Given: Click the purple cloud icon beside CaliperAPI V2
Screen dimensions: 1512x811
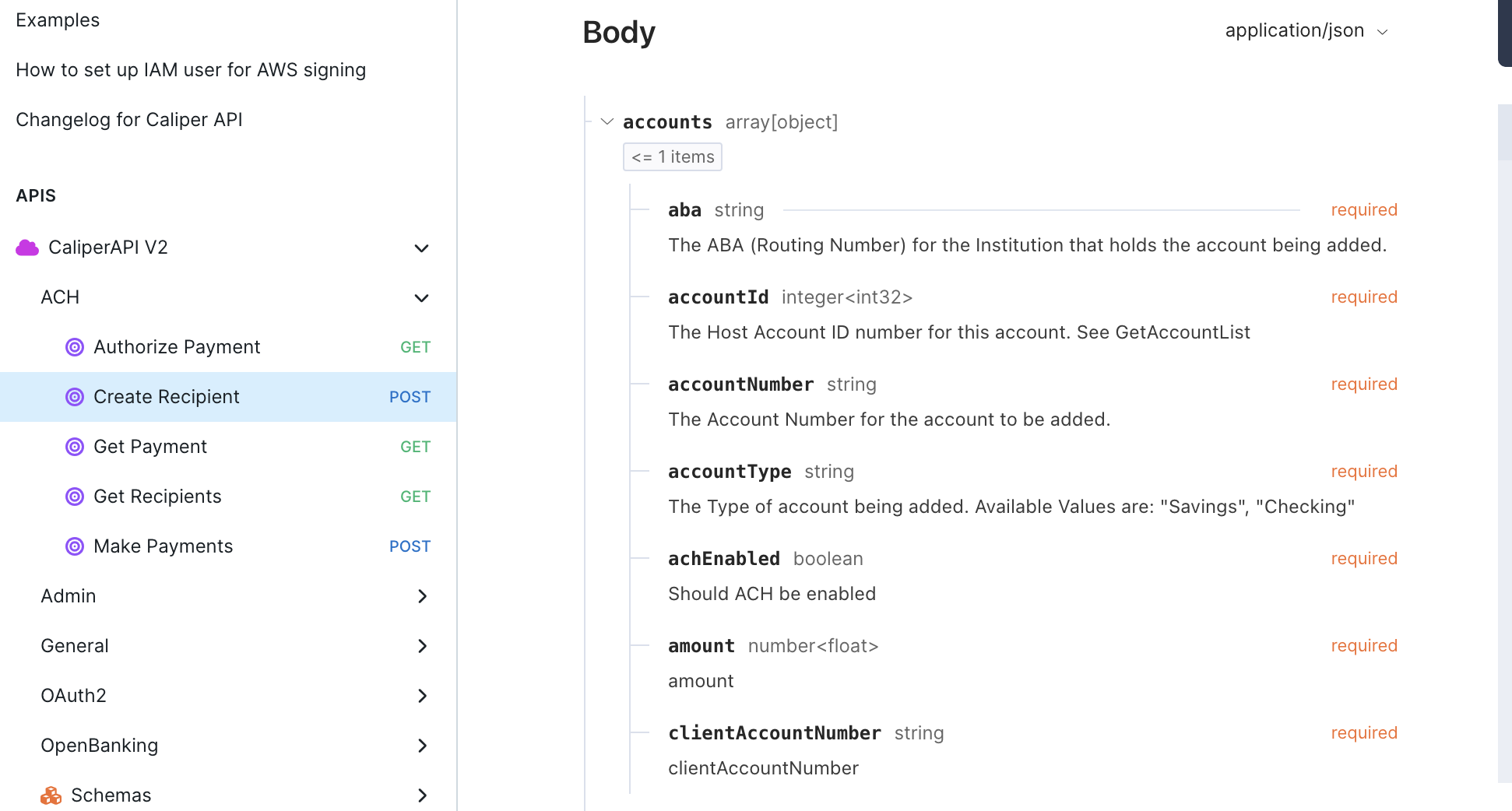Looking at the screenshot, I should coord(27,248).
